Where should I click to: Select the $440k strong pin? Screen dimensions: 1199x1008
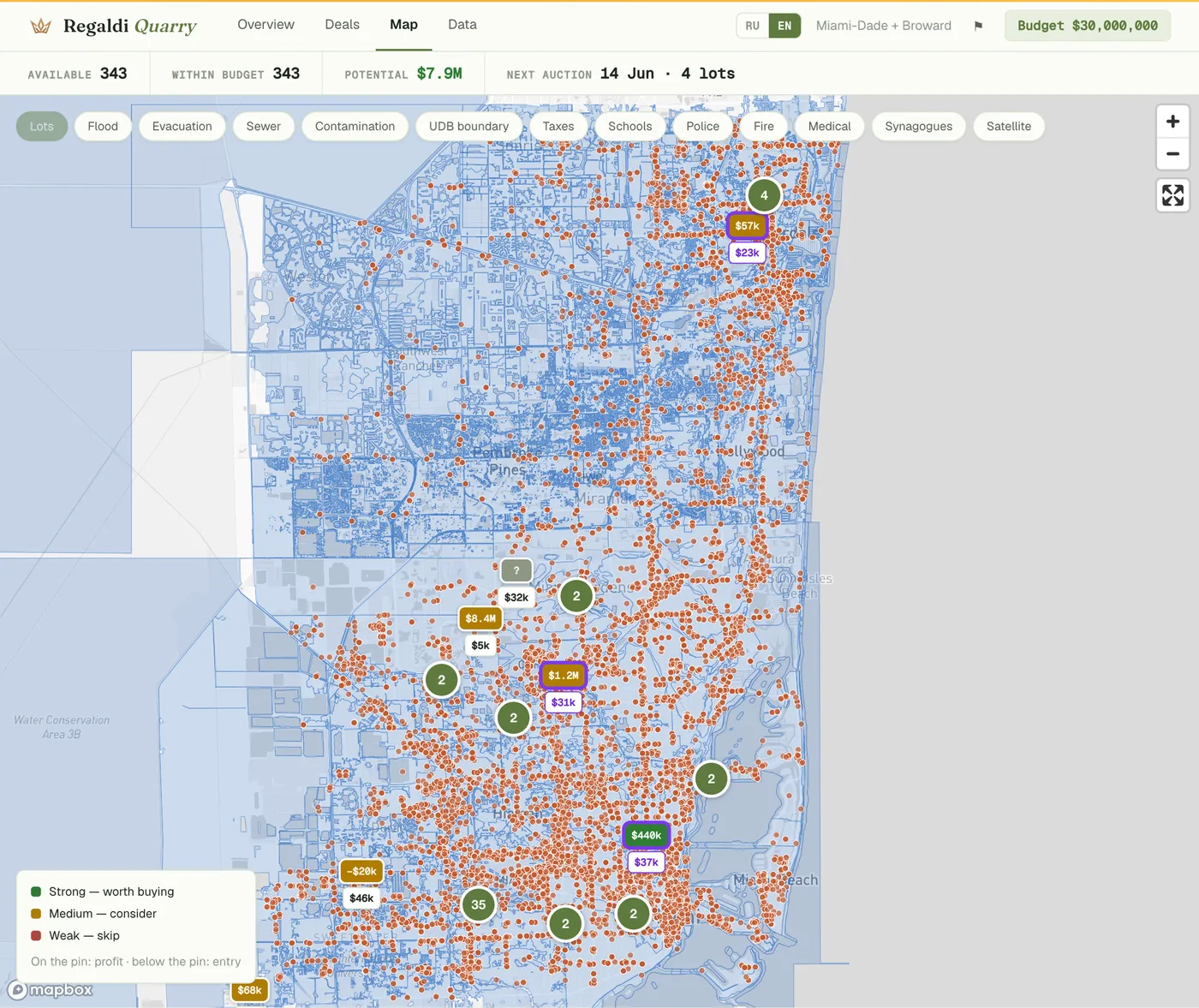click(647, 835)
